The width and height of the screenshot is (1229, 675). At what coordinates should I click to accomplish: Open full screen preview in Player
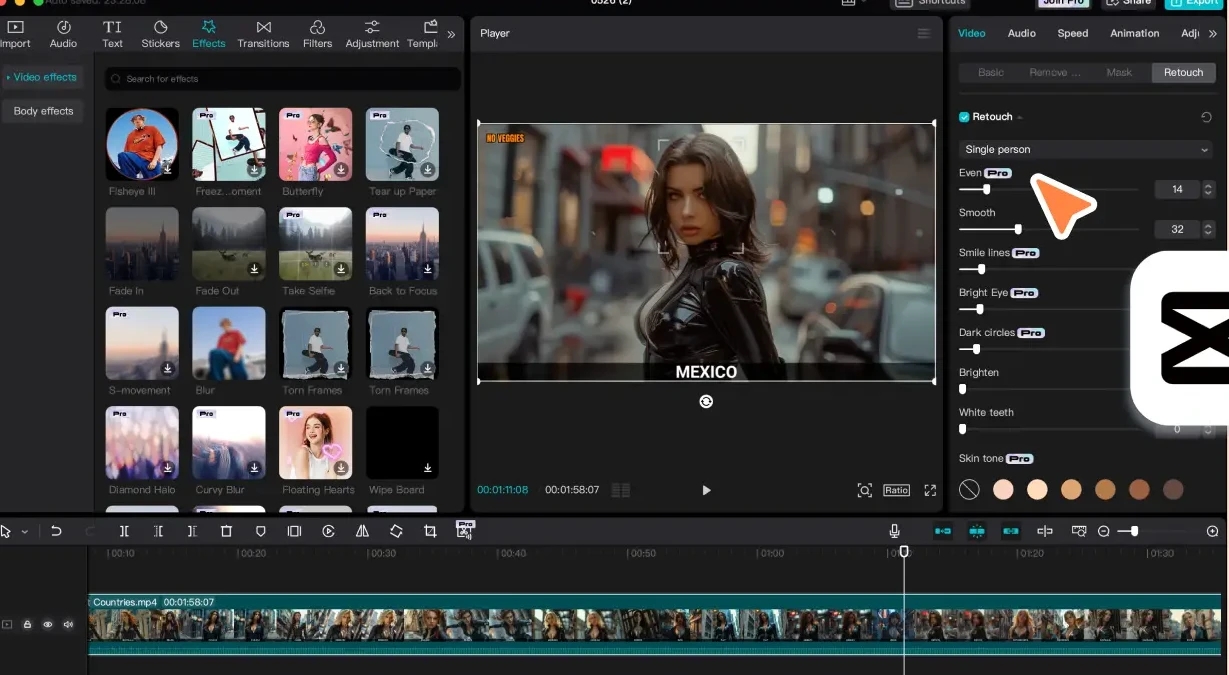[930, 490]
